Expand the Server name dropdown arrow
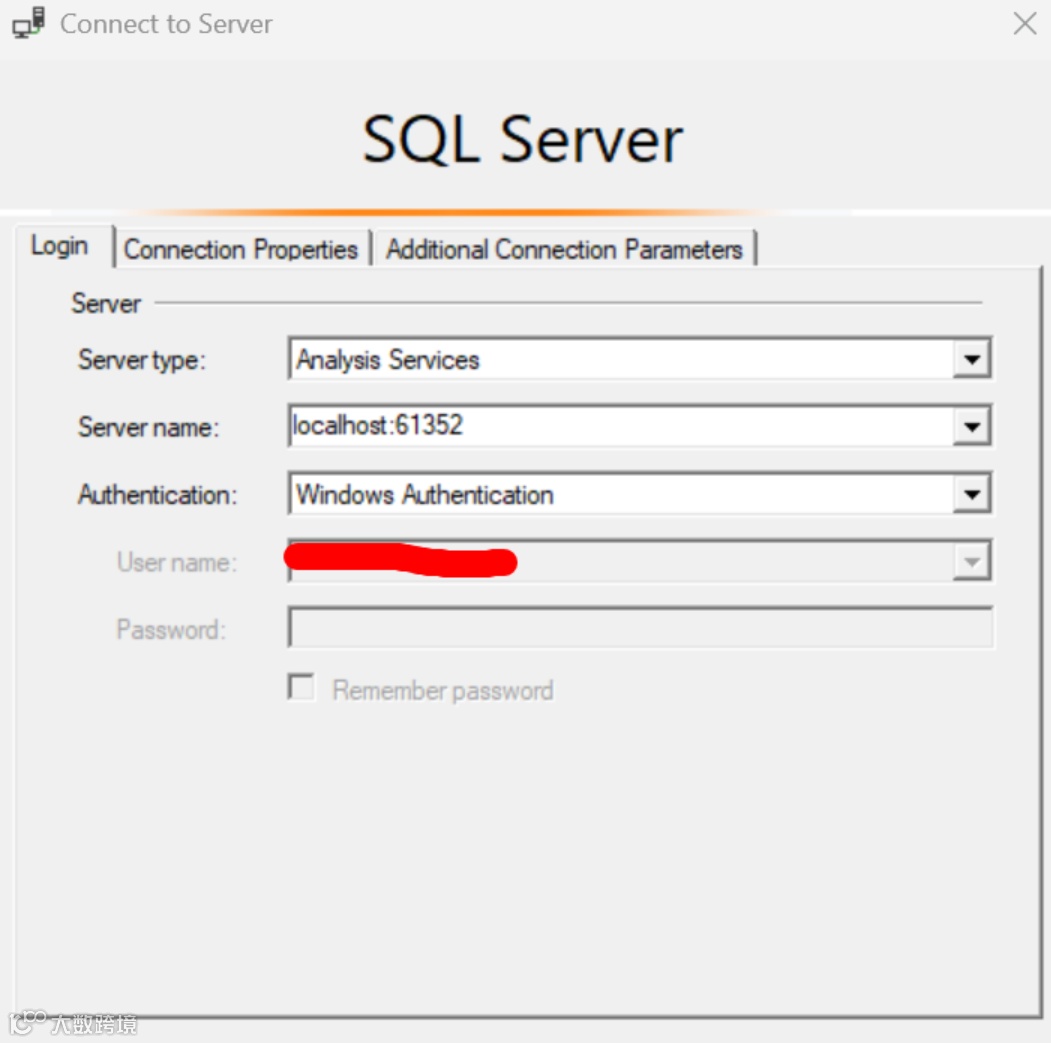 pos(972,426)
